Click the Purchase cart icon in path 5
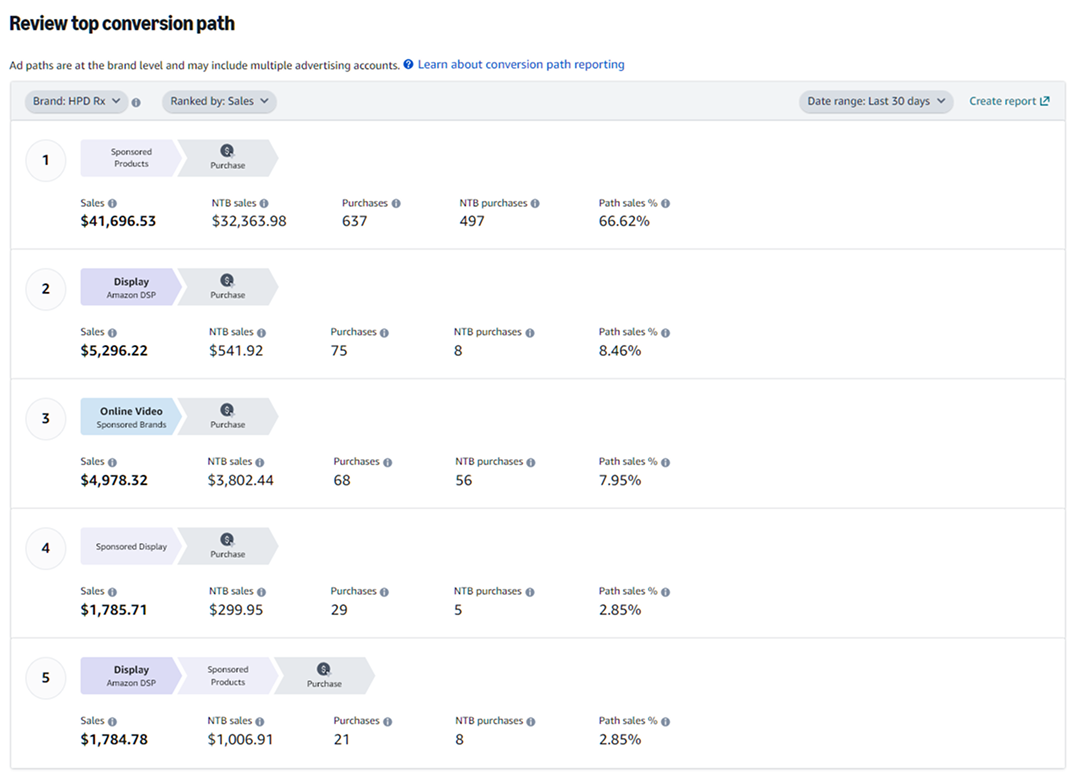The width and height of the screenshot is (1076, 777). (x=324, y=670)
